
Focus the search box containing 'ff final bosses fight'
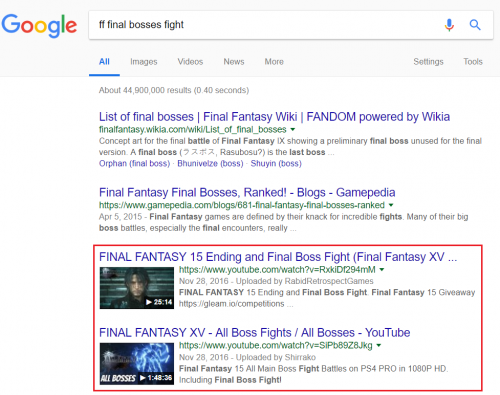coord(267,25)
